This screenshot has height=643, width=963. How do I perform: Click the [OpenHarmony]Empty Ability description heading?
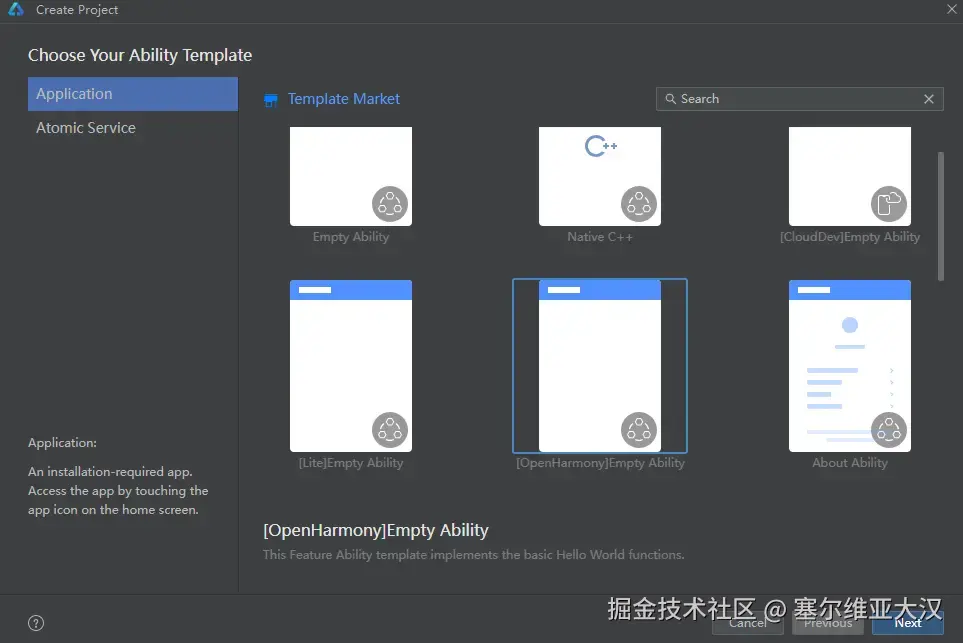(376, 530)
